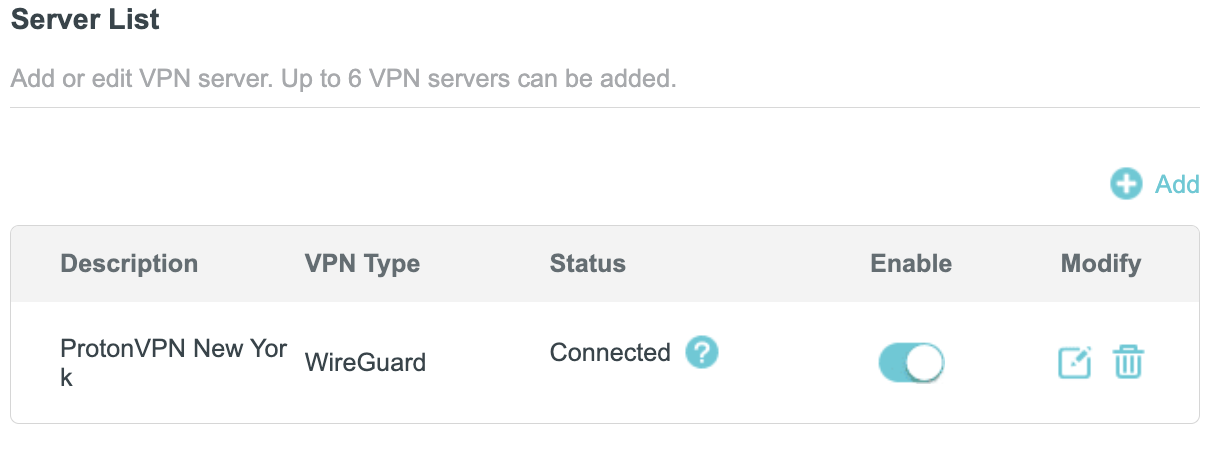Click the Modify column header

[x=1101, y=264]
